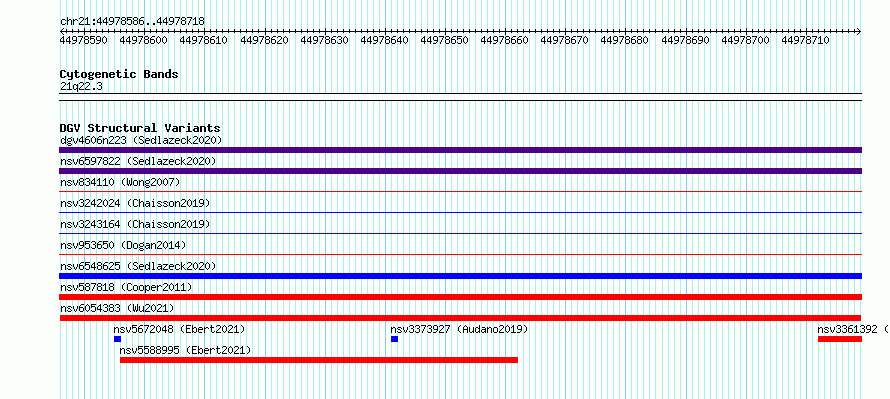Click the nsv587818 (Cooper2011) label
Screen dimensions: 890x399
pos(126,287)
